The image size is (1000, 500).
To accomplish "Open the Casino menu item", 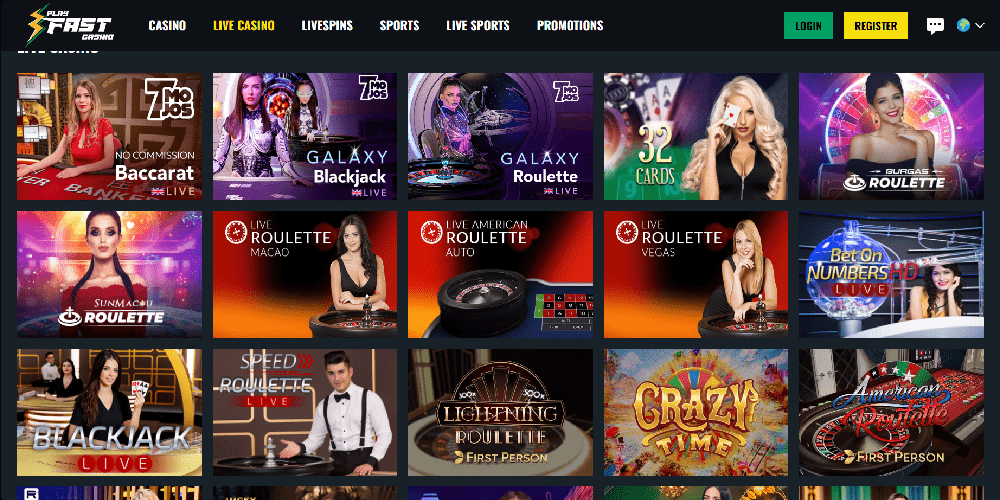I will click(x=167, y=26).
